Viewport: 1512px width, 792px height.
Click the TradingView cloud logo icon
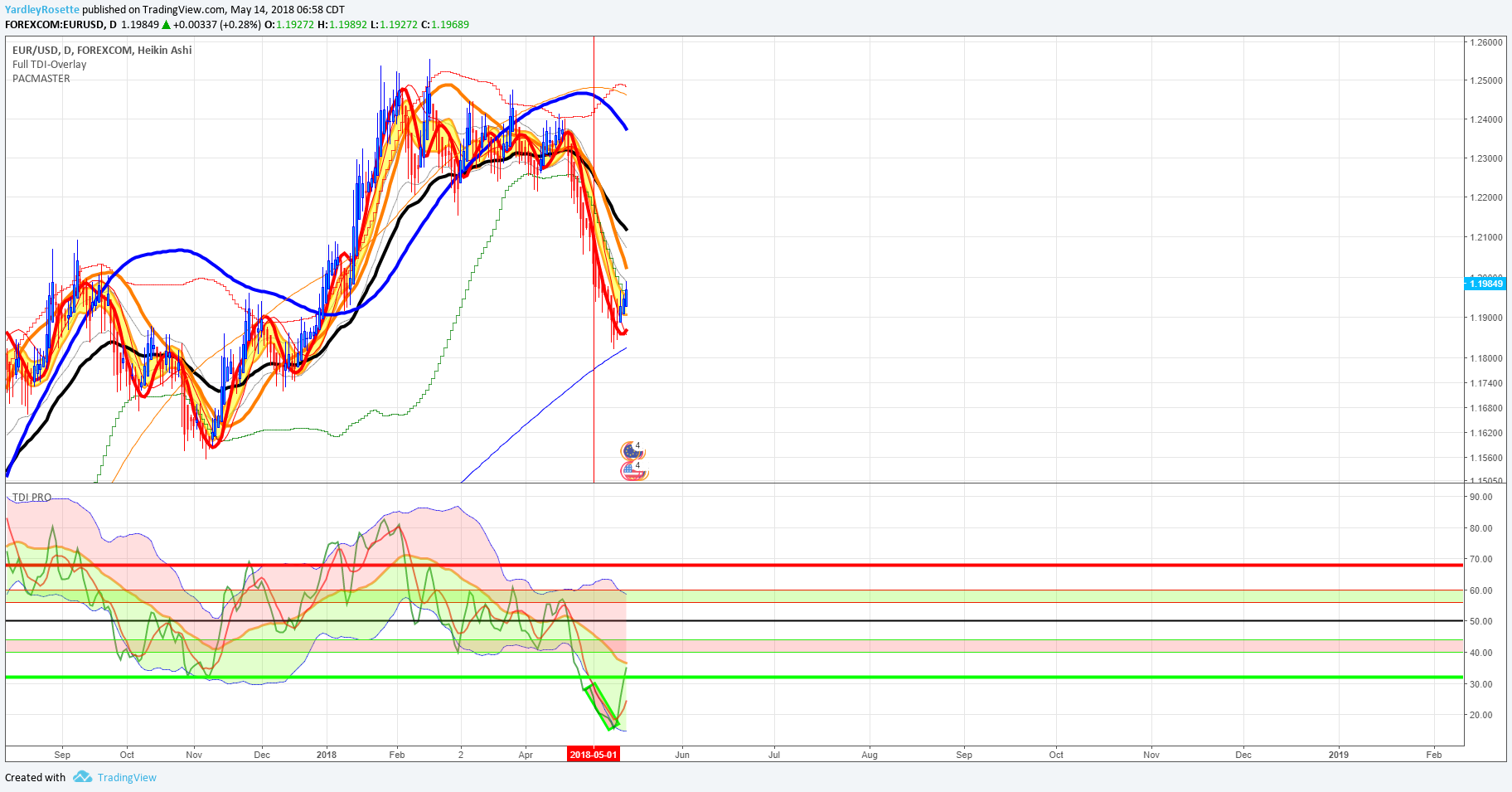click(82, 777)
